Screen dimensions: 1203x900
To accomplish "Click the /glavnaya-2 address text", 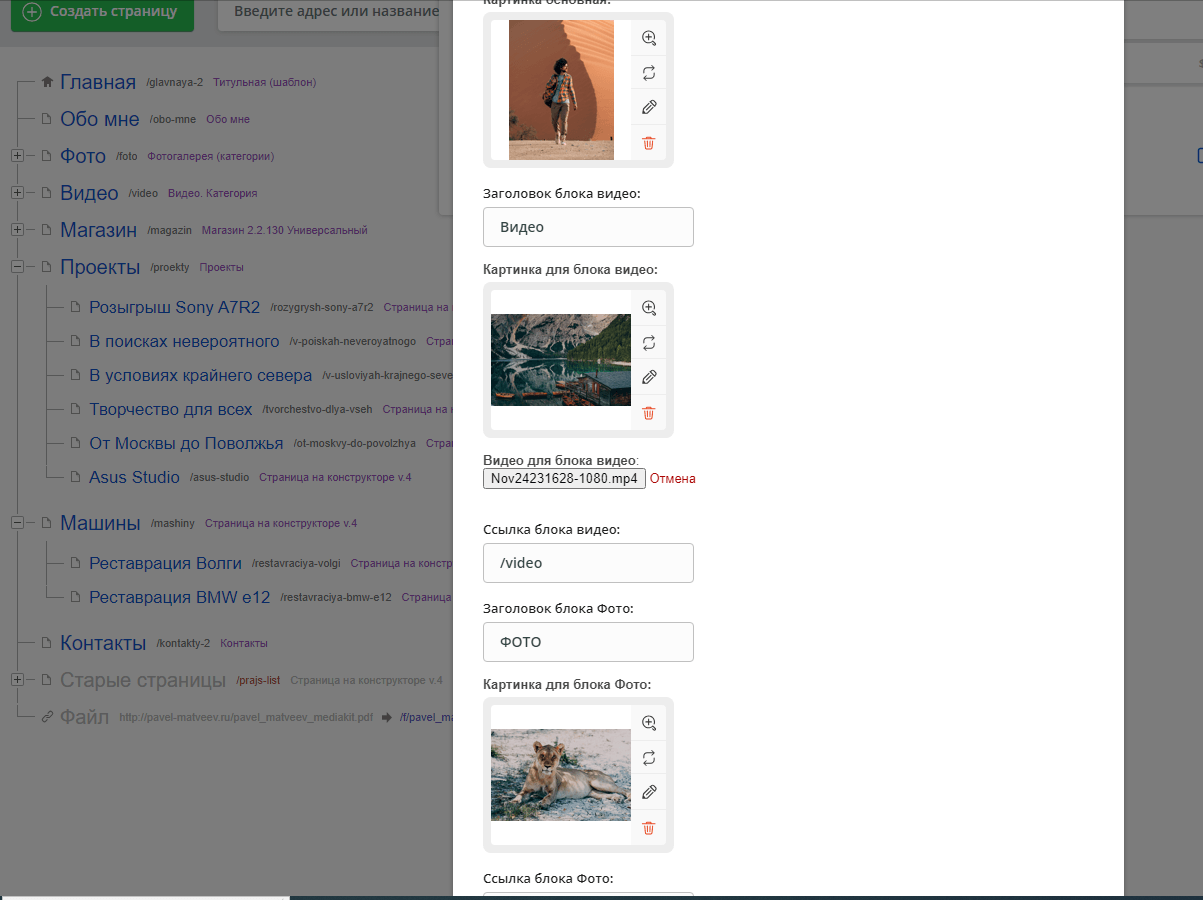I will tap(174, 82).
